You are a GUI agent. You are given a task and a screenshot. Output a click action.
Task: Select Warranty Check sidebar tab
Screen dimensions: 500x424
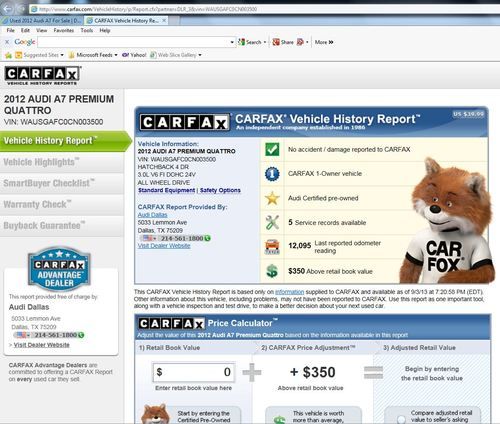pos(62,205)
